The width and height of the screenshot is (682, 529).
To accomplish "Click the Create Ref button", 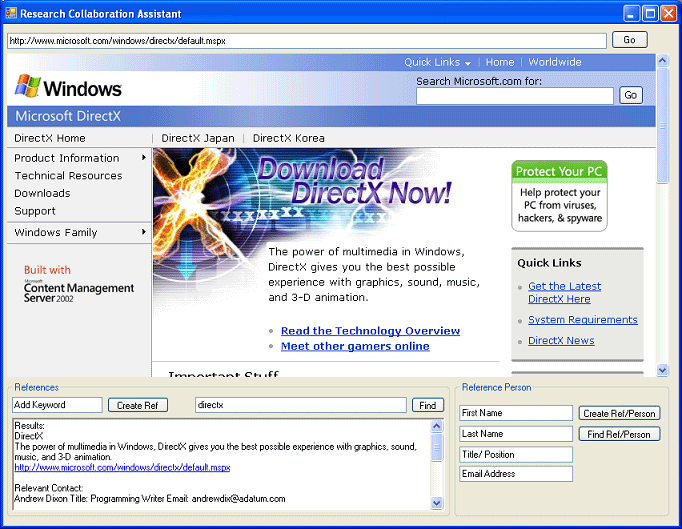I will pos(137,405).
